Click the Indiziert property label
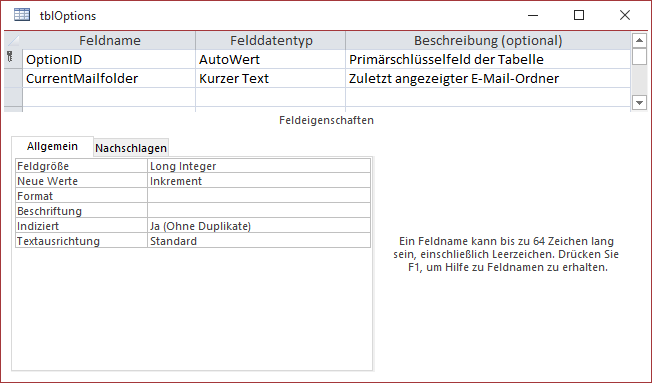Image resolution: width=652 pixels, height=383 pixels. pos(82,226)
